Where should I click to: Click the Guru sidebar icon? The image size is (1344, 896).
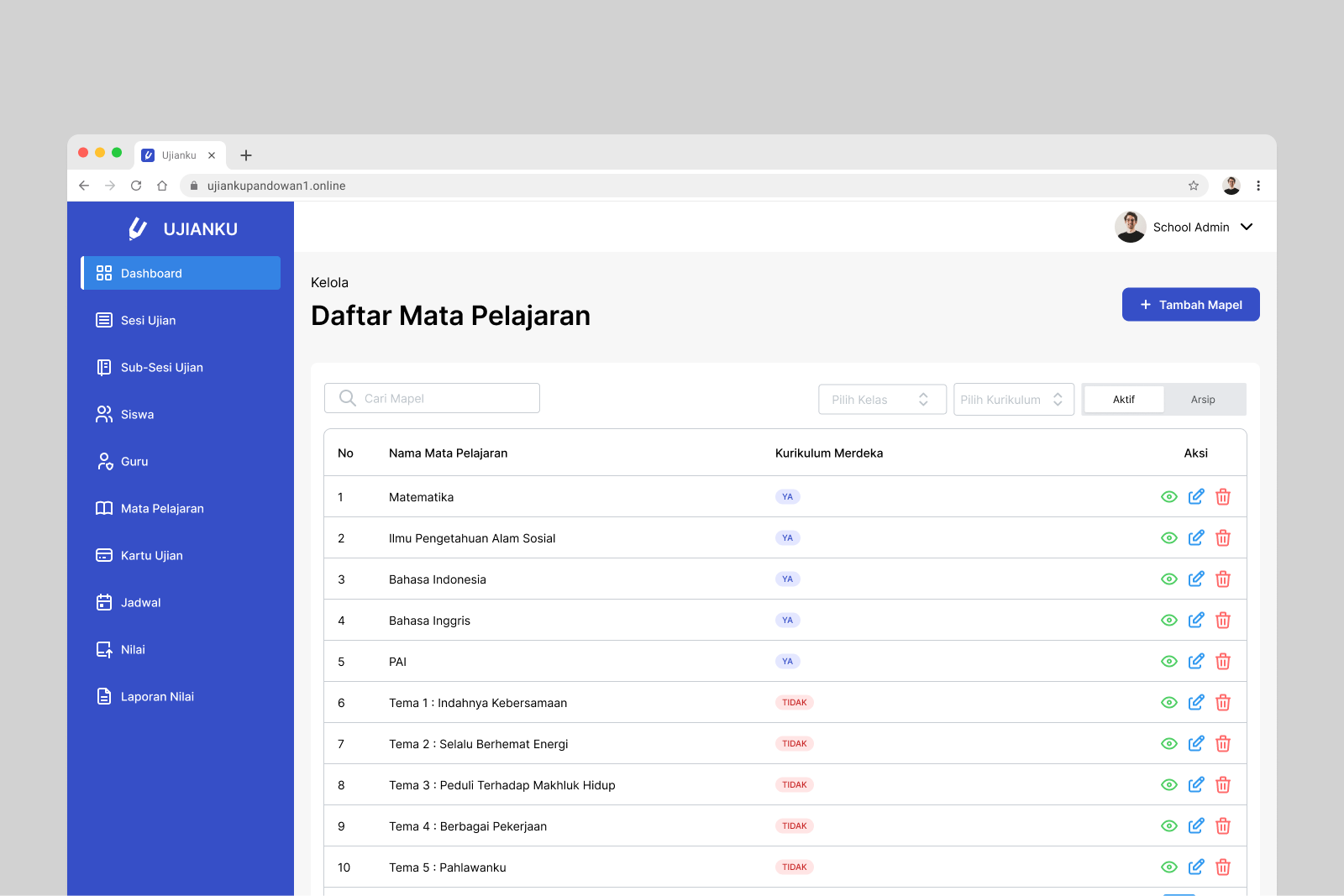tap(103, 461)
